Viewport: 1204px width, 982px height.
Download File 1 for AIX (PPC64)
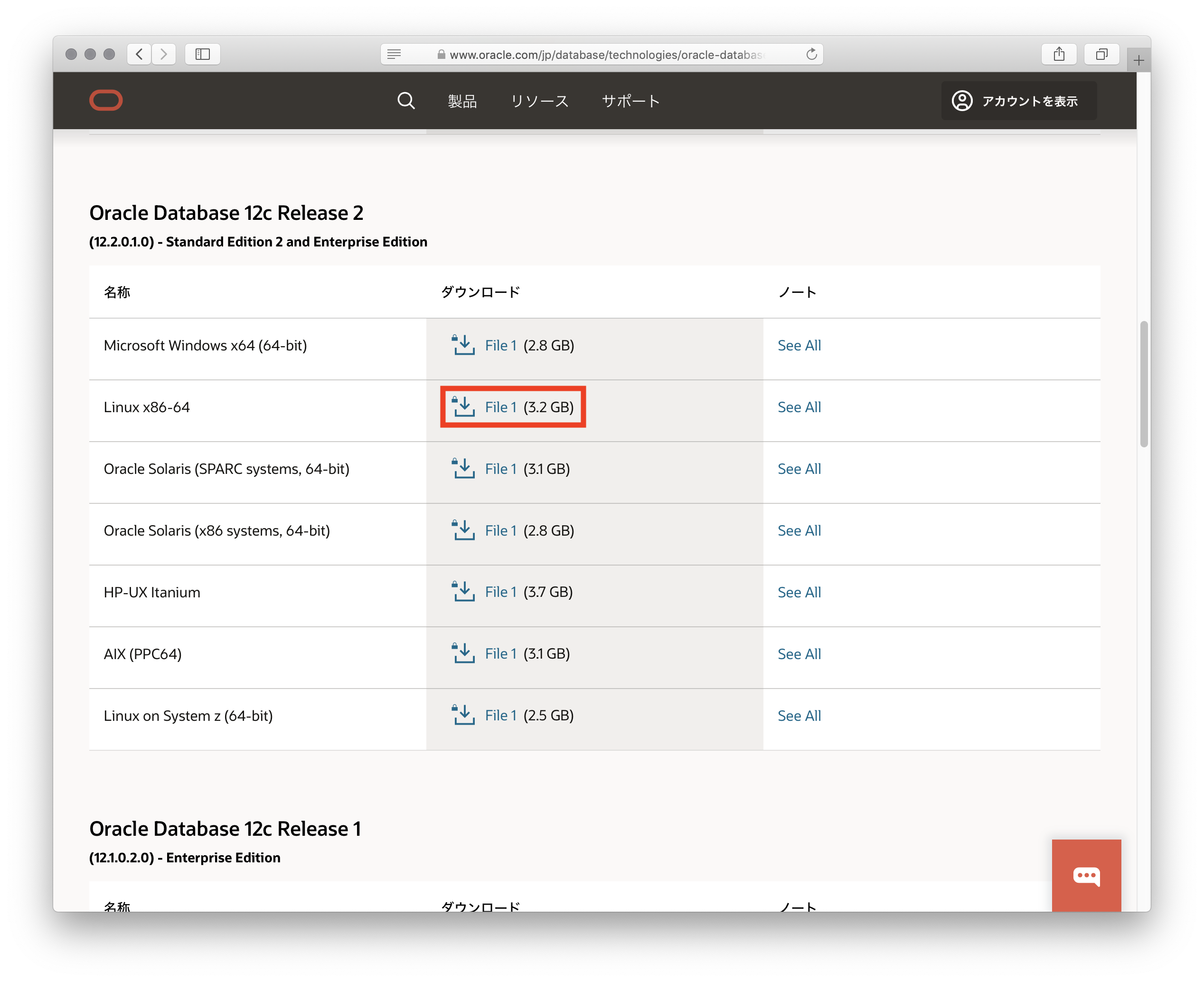tap(500, 653)
